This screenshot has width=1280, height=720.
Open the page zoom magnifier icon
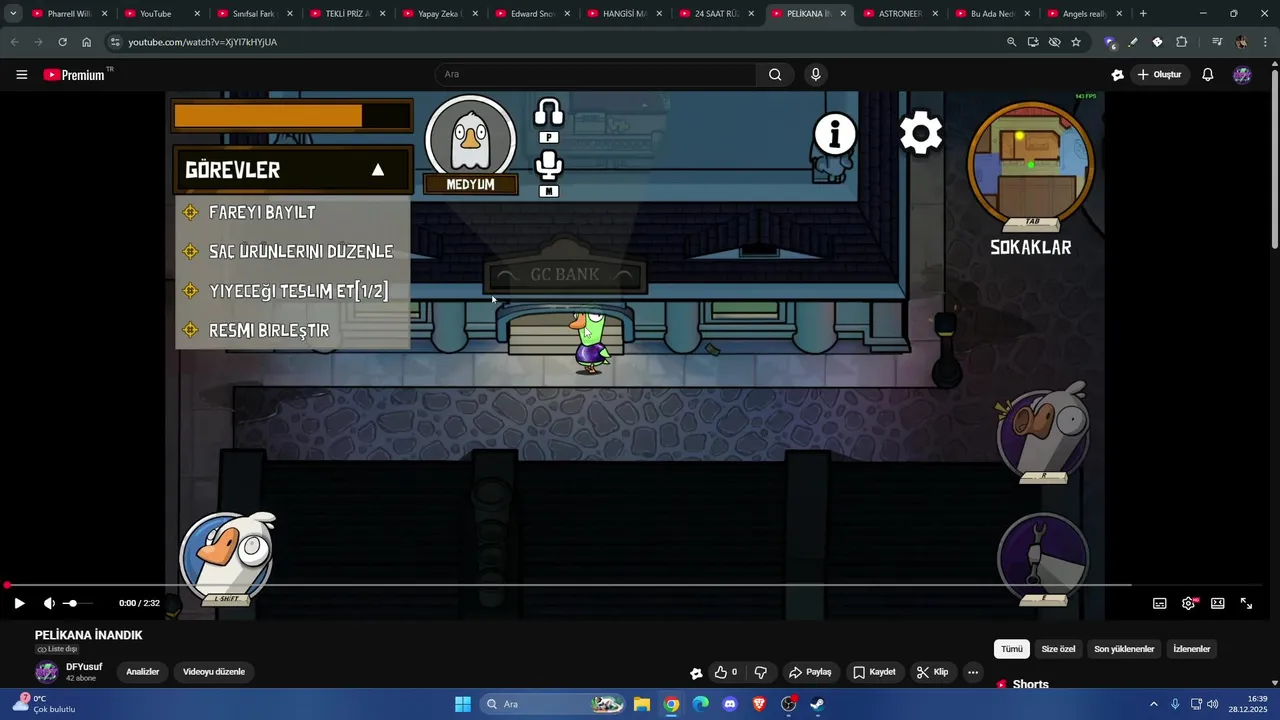click(x=1011, y=42)
